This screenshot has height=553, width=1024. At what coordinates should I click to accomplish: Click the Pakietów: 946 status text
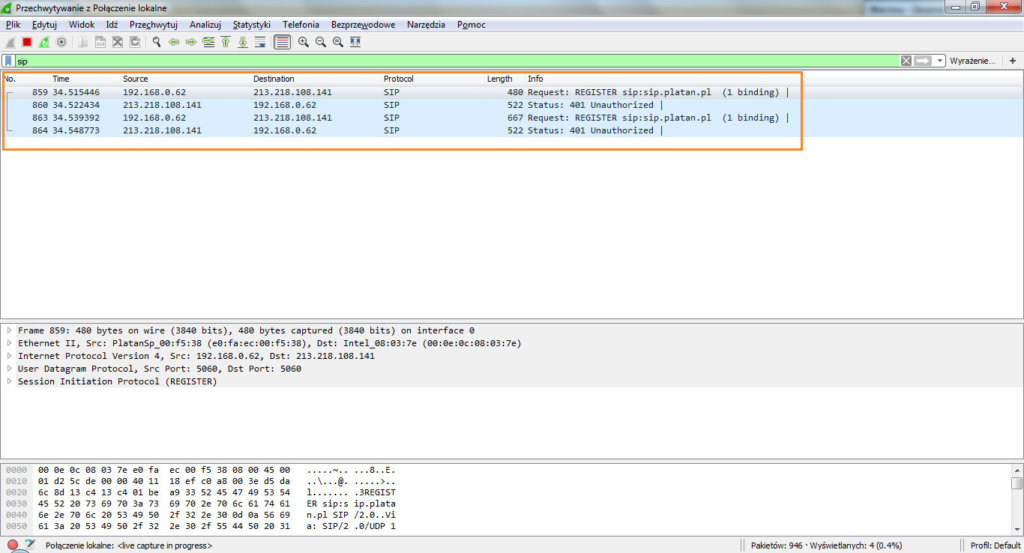pyautogui.click(x=826, y=545)
